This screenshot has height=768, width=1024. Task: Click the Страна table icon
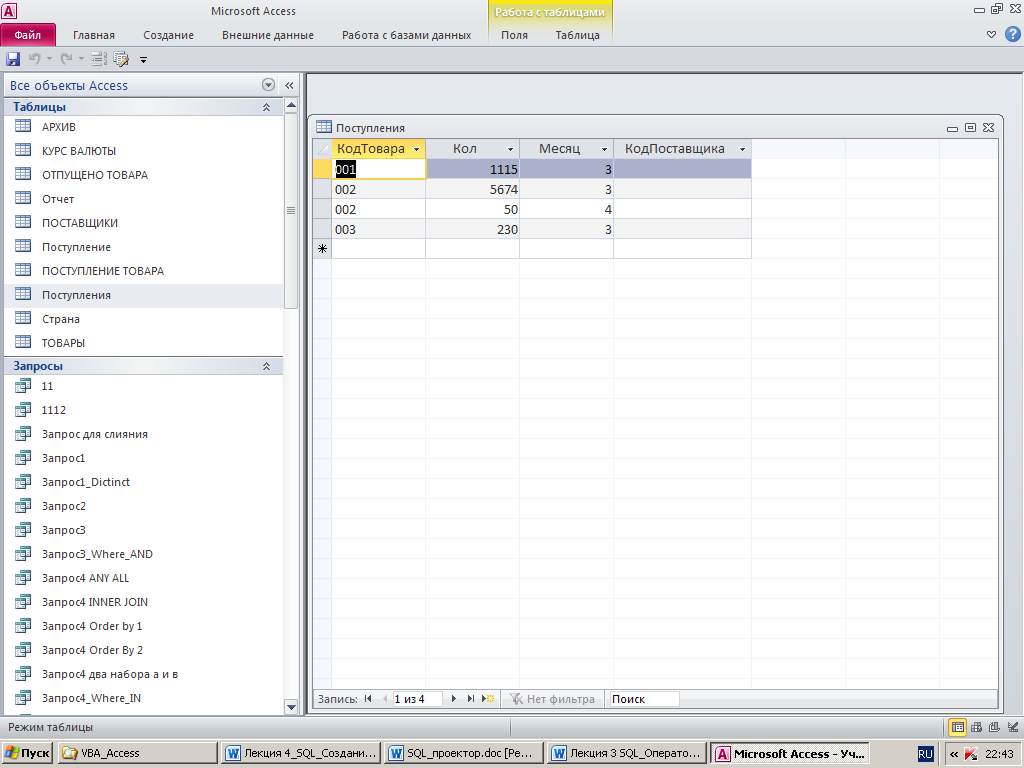pyautogui.click(x=23, y=318)
